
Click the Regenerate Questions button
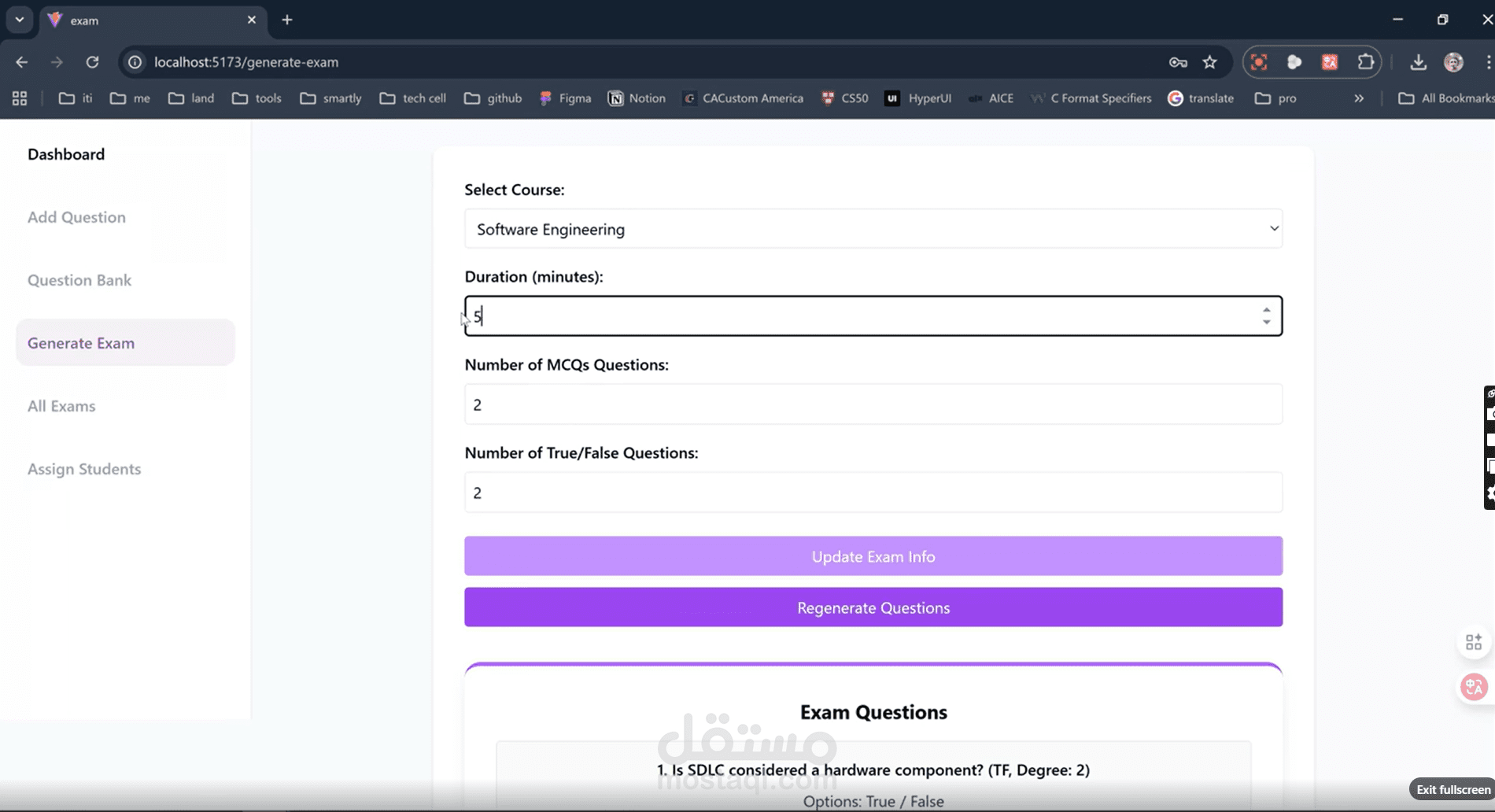(873, 607)
